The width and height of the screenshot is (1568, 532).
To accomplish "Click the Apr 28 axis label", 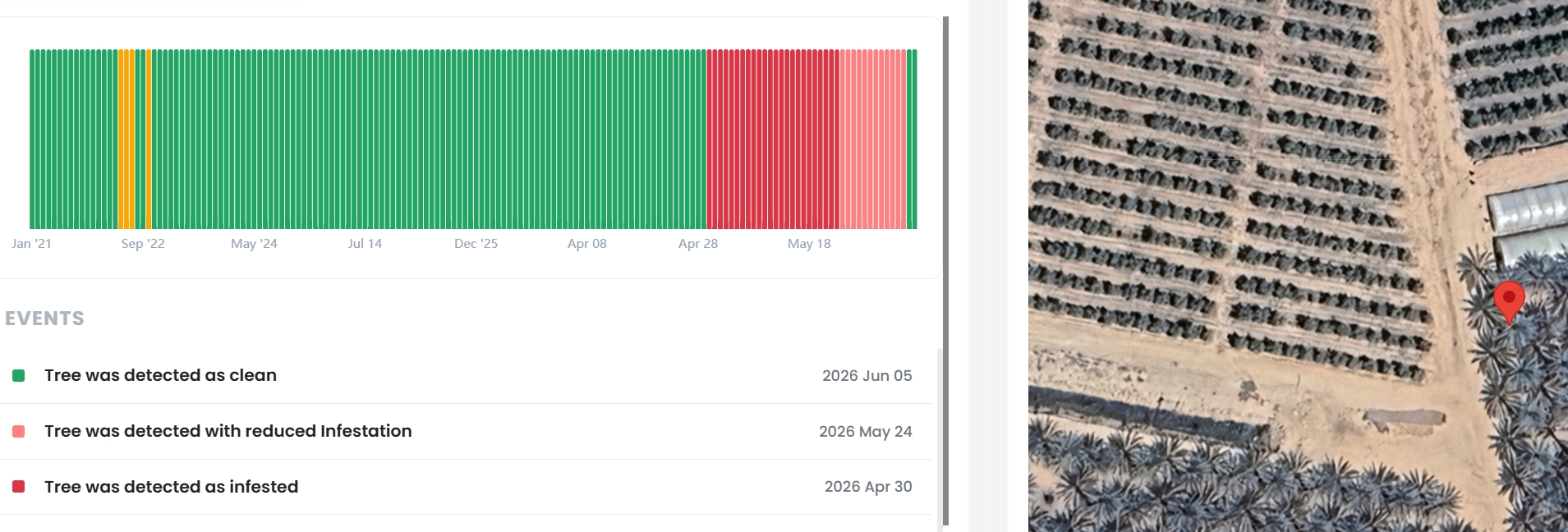I will coord(698,244).
